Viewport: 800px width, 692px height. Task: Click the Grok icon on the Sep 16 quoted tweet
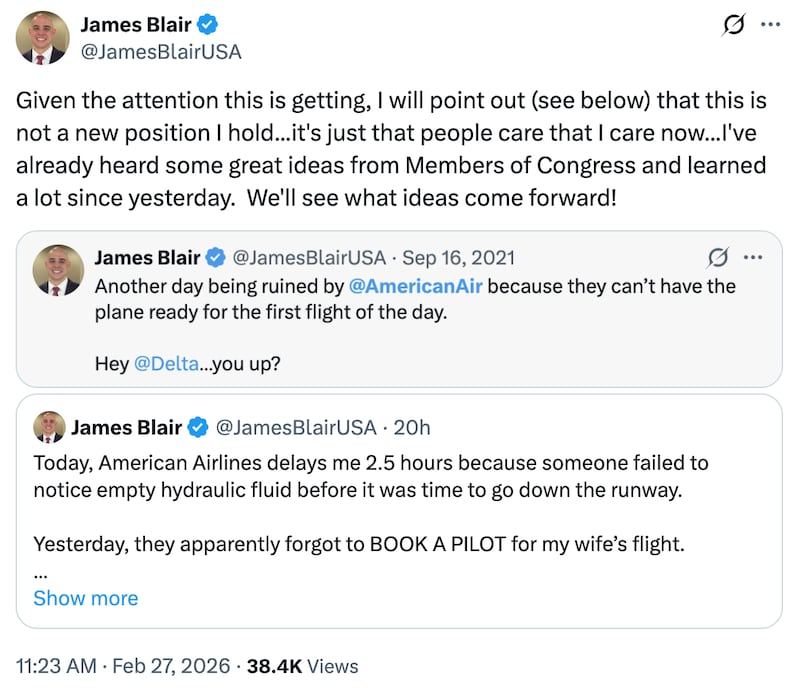[716, 258]
